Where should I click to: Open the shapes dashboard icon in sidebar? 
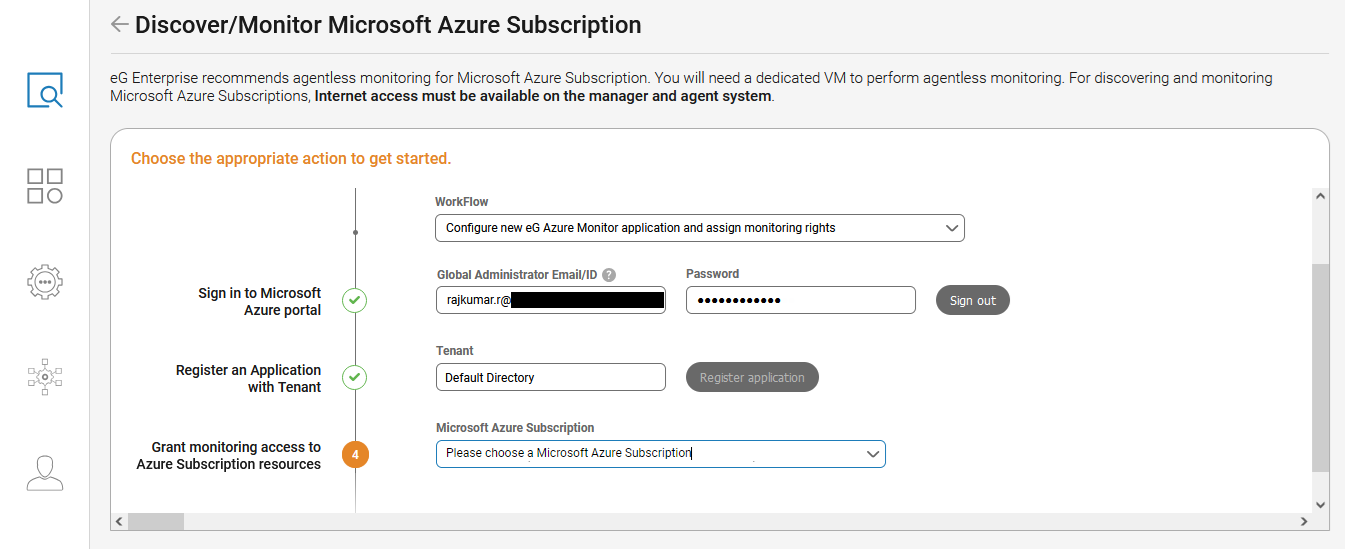(45, 186)
